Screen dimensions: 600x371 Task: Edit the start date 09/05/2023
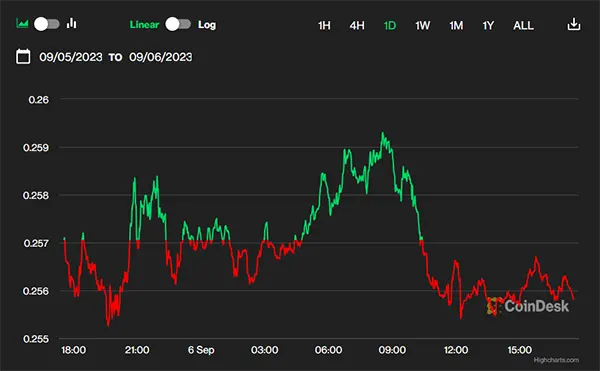71,57
